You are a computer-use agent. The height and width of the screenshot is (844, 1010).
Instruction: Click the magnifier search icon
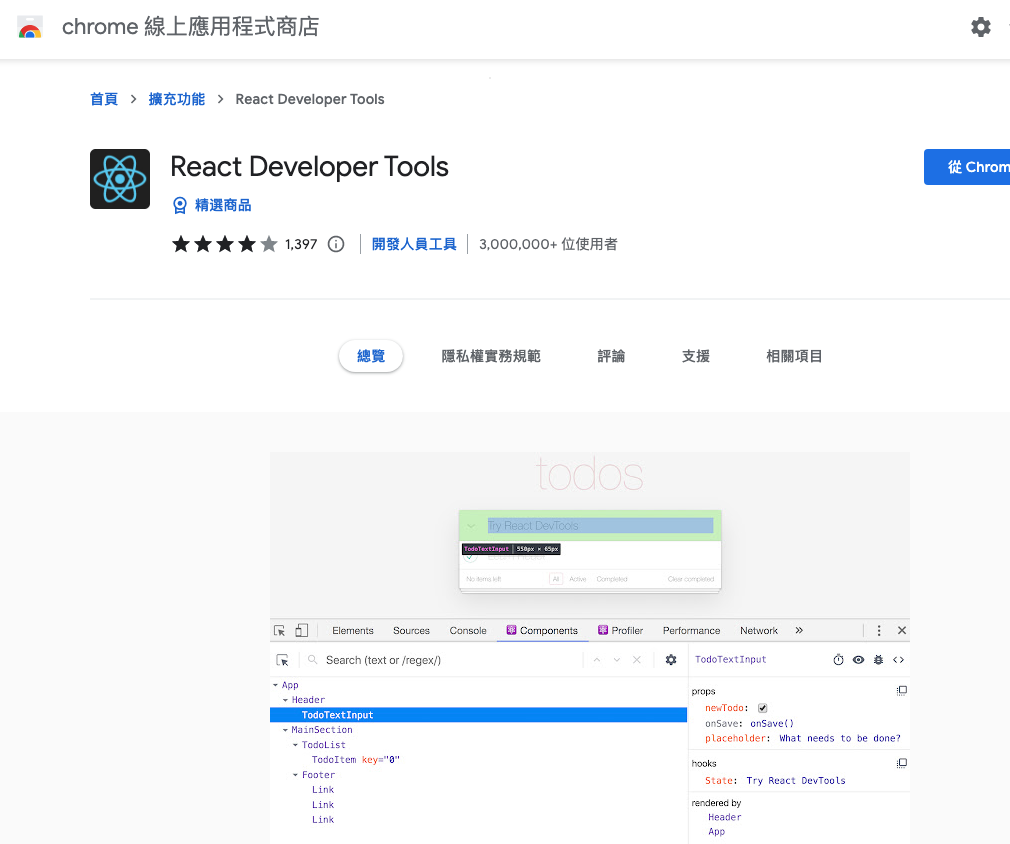(x=312, y=660)
